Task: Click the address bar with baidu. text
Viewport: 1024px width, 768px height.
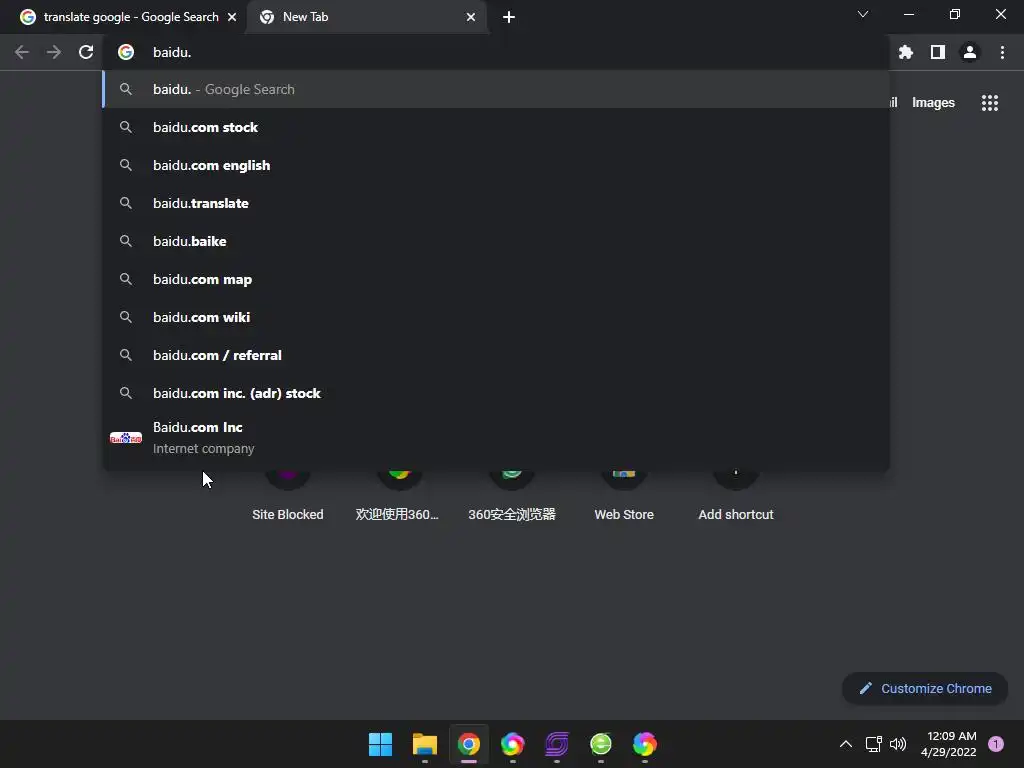Action: [496, 52]
